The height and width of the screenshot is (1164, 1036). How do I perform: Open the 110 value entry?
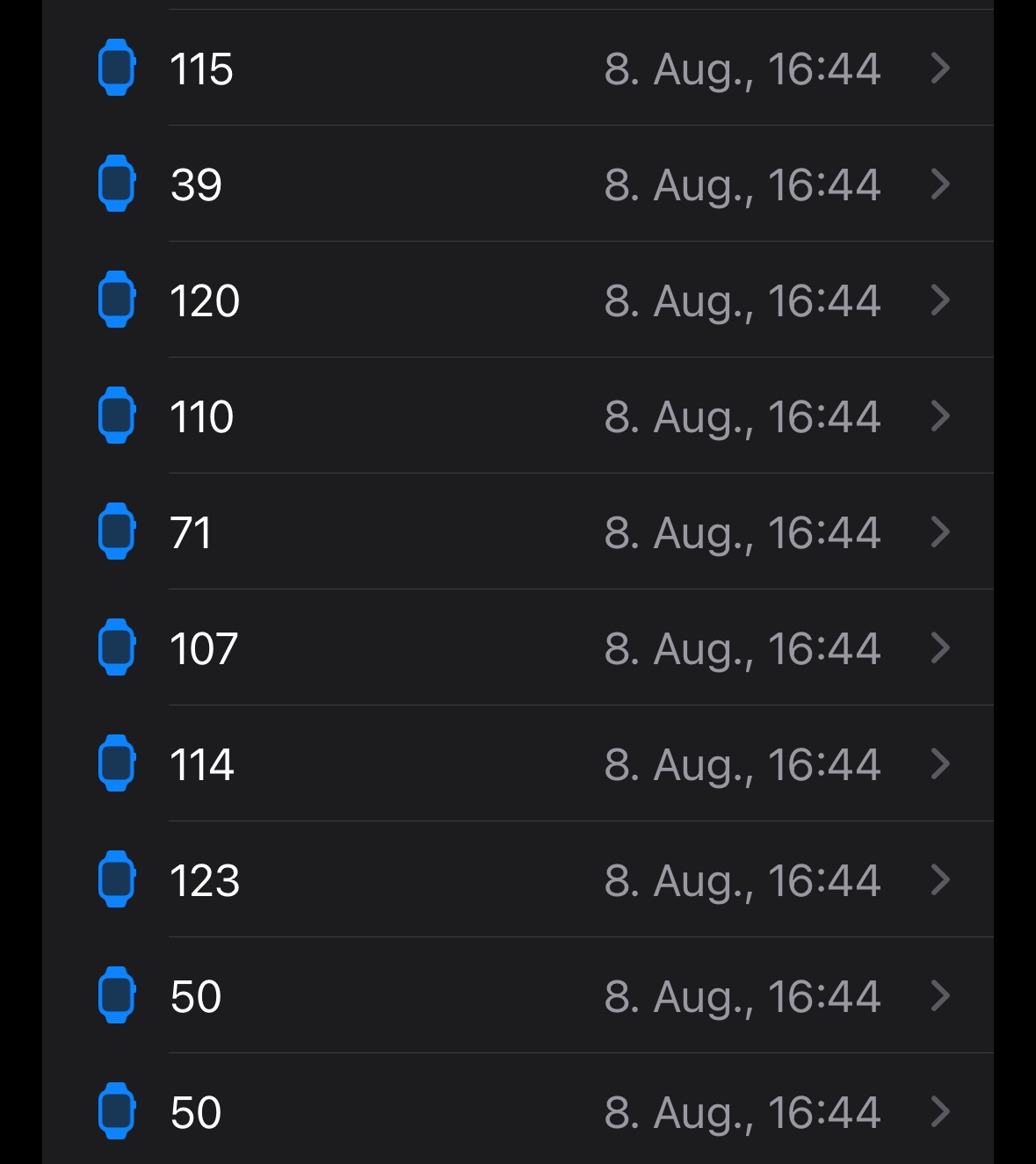click(x=202, y=416)
